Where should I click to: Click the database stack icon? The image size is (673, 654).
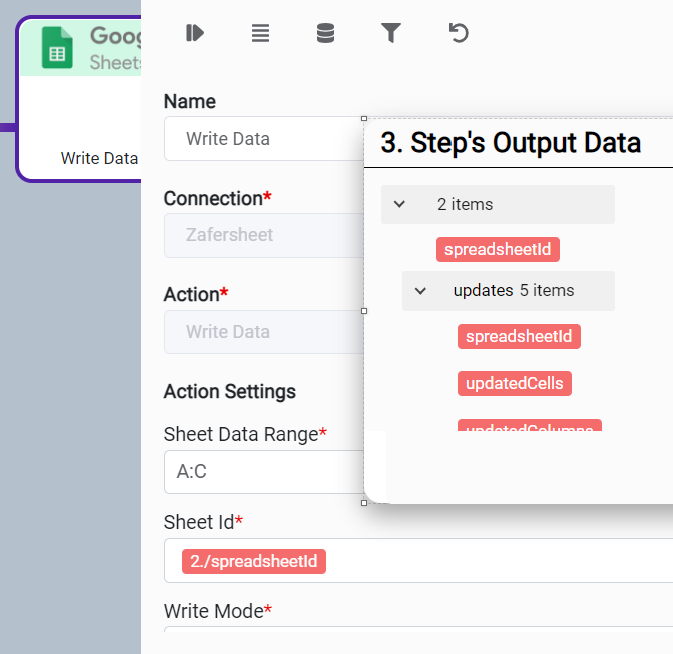(x=325, y=33)
